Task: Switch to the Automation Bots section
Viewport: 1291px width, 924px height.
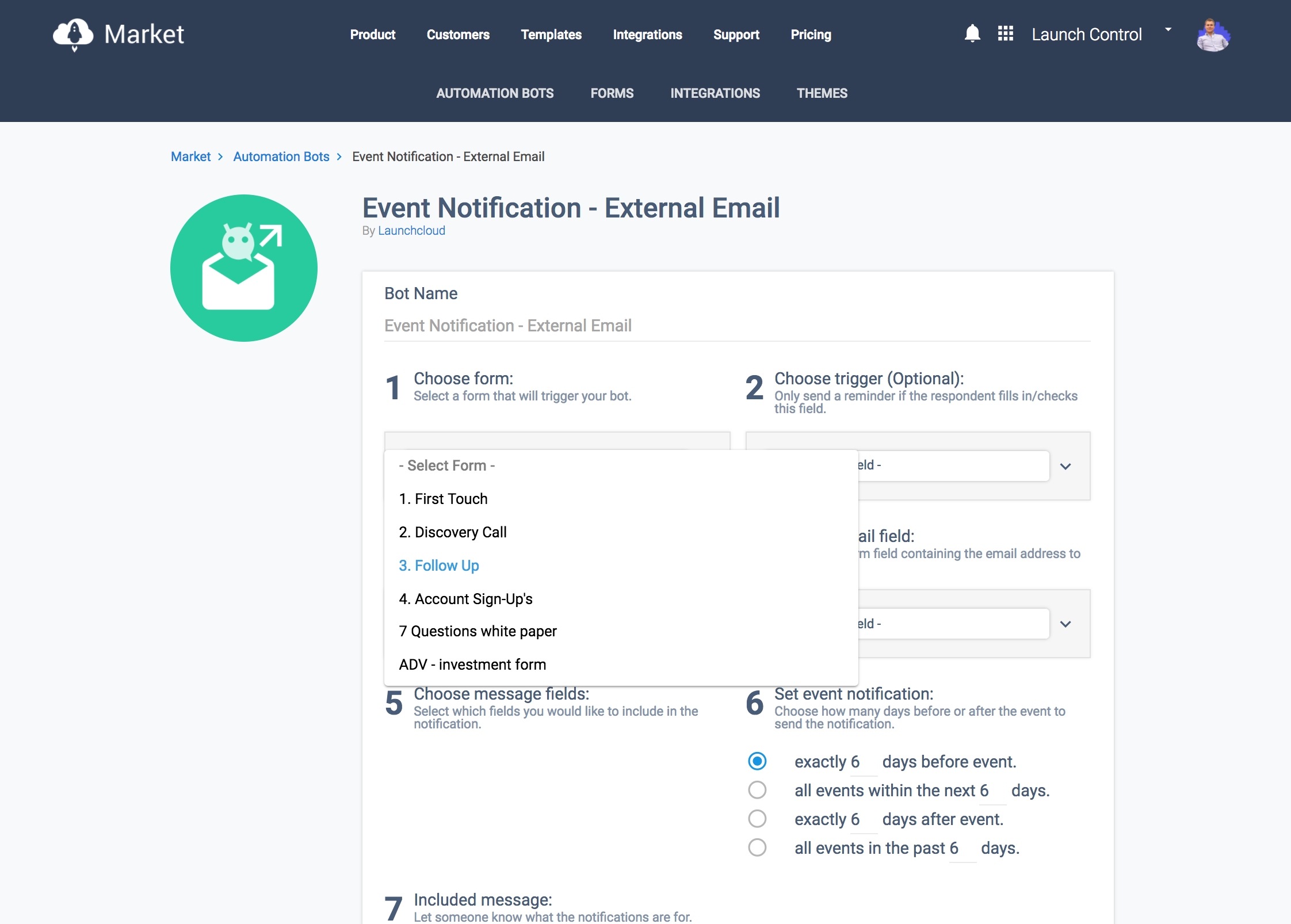Action: [x=495, y=93]
